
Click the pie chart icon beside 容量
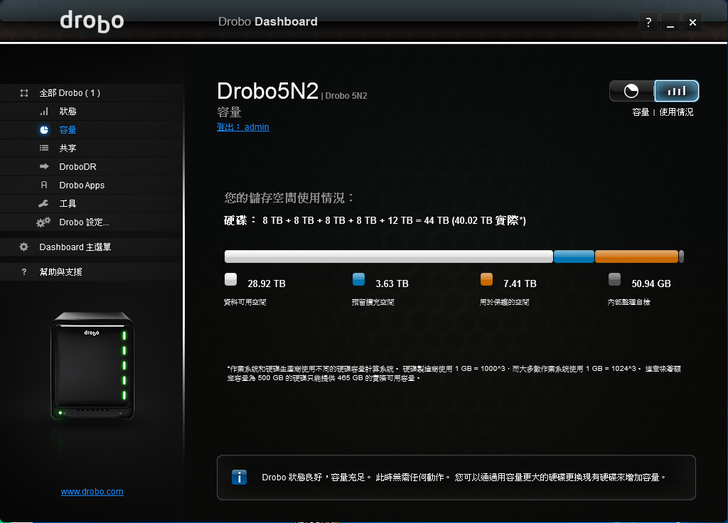[44, 130]
